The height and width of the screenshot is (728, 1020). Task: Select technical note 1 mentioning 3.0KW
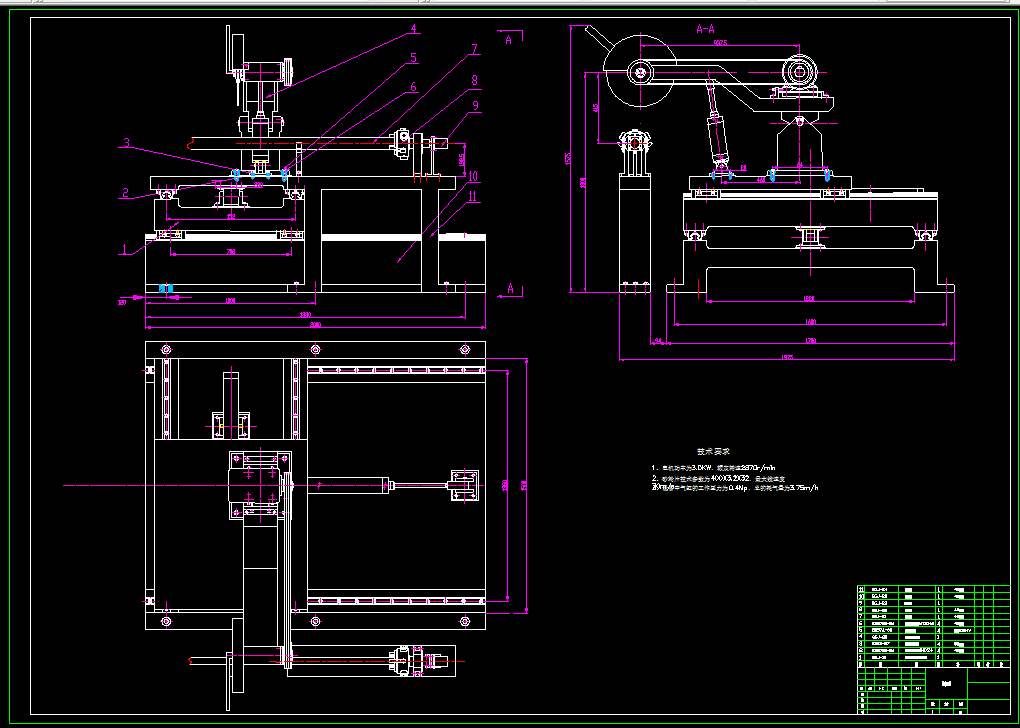tap(714, 468)
